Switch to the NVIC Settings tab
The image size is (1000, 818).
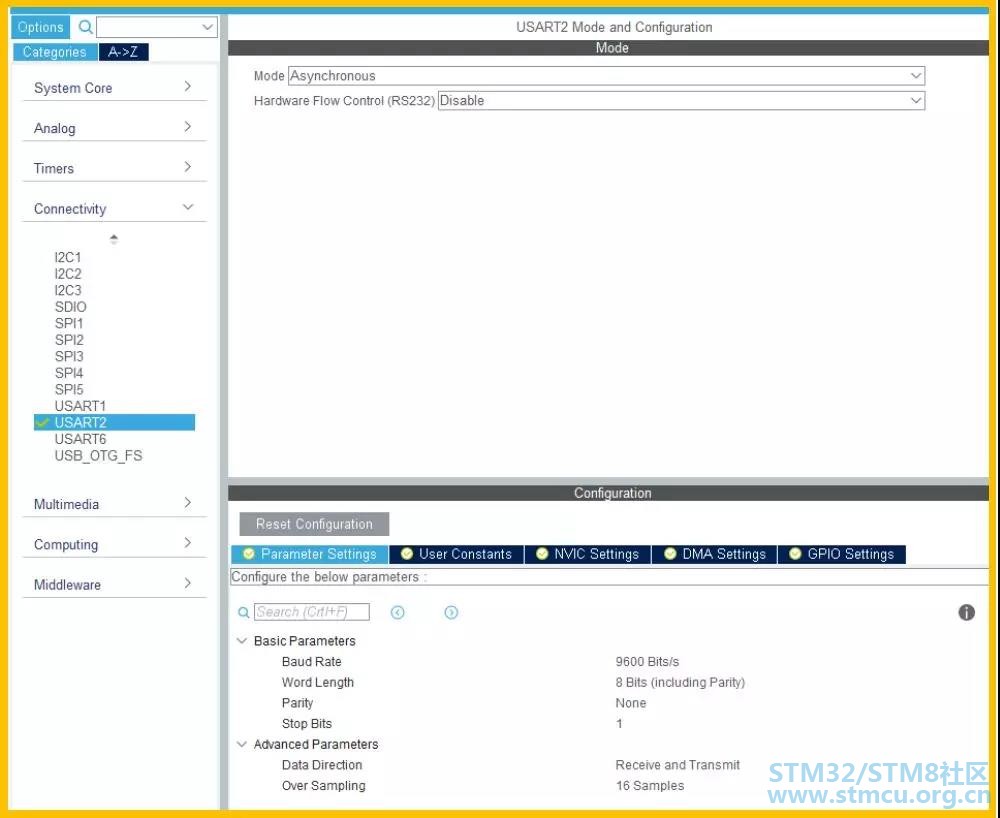(x=587, y=554)
